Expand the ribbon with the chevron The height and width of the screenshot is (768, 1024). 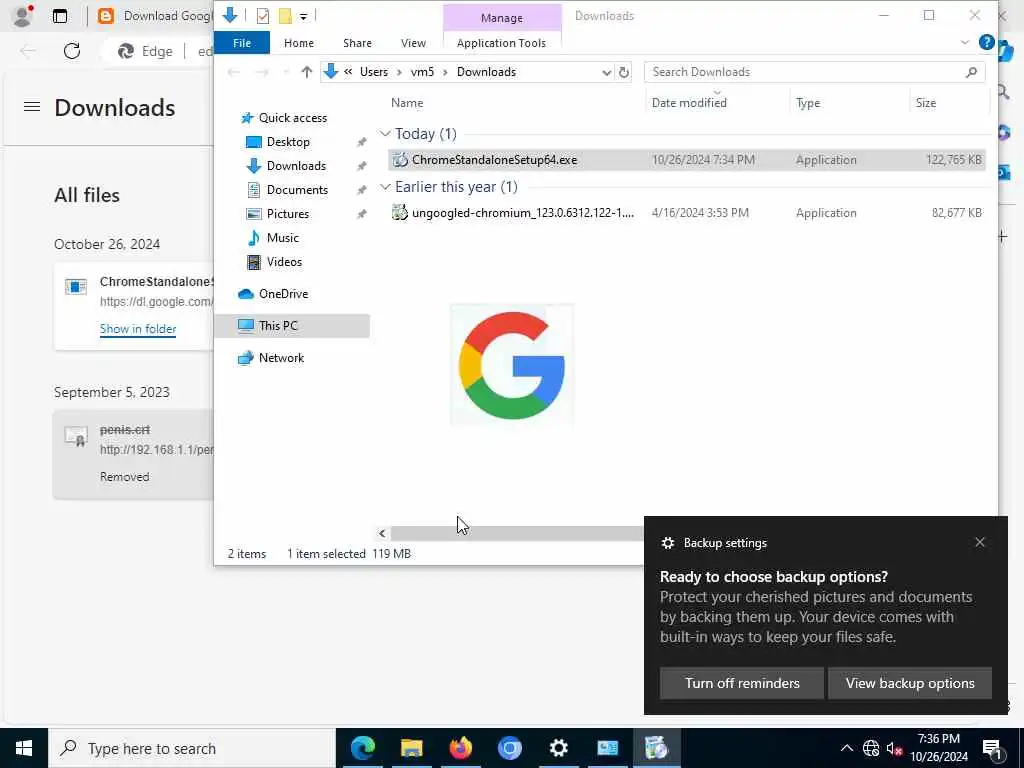pos(965,42)
